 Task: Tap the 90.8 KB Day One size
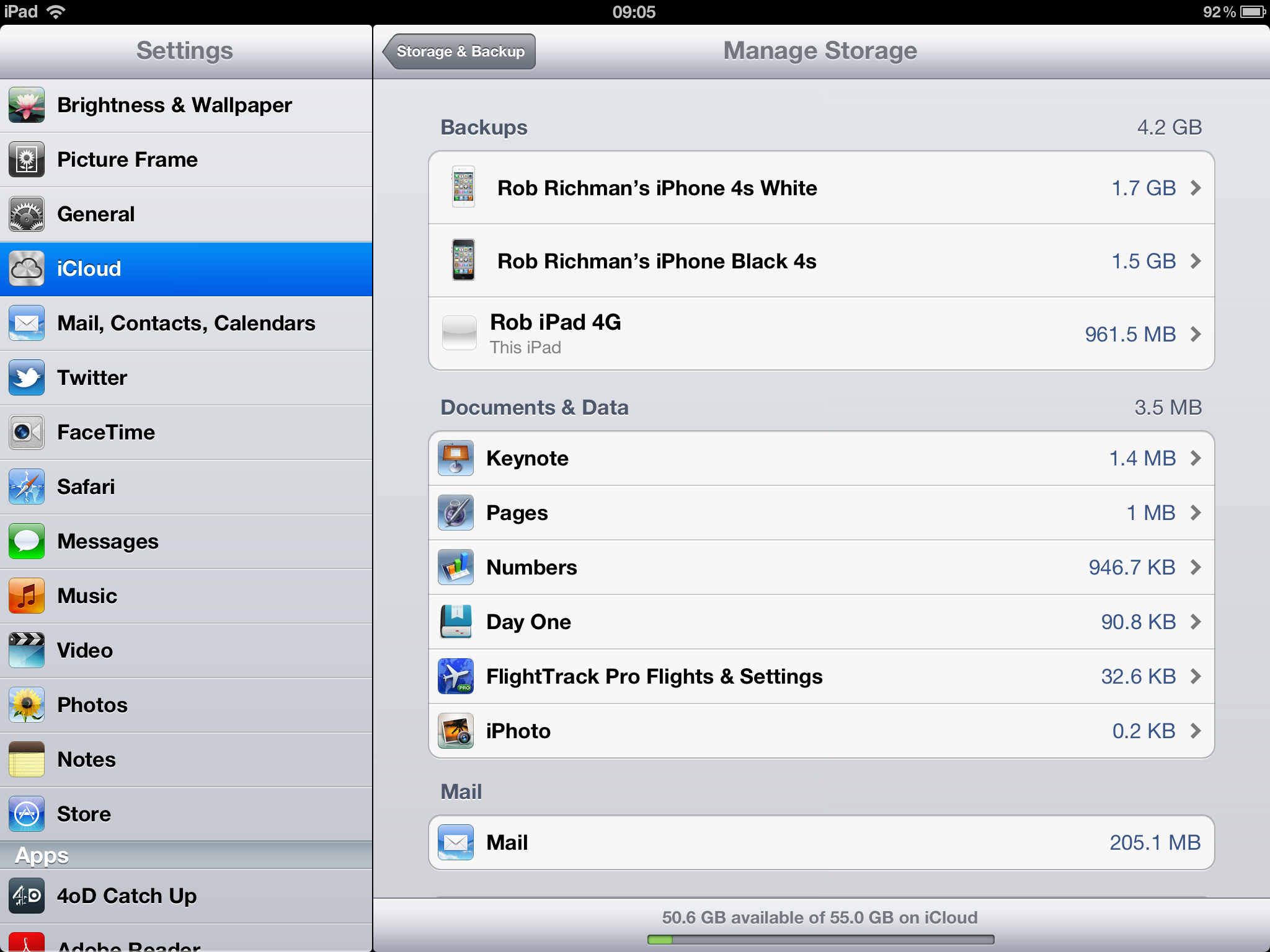pos(1139,622)
